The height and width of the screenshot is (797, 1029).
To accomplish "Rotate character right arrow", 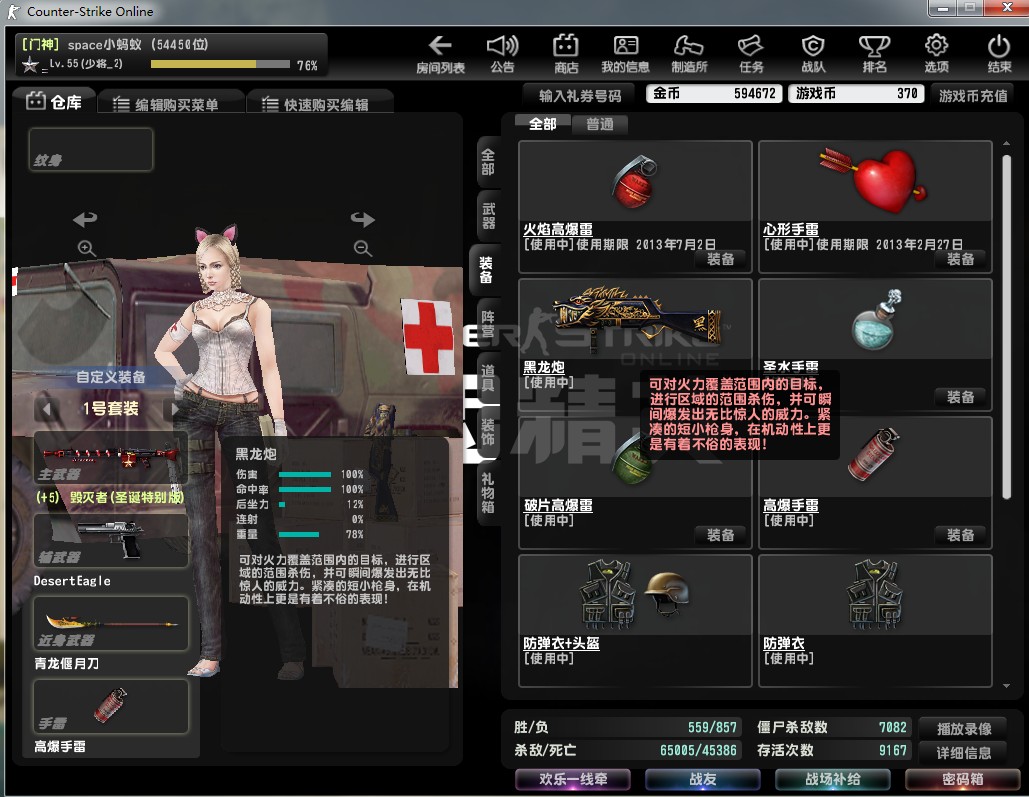I will pos(363,219).
